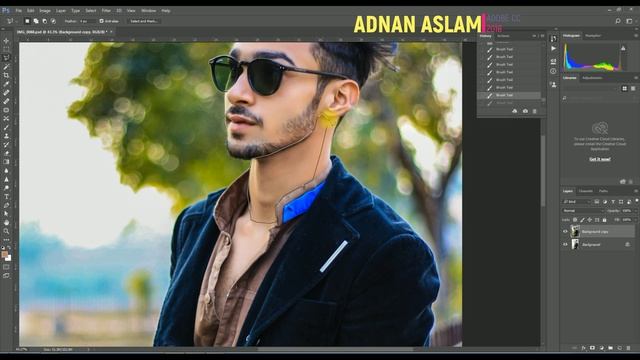Select the Move tool

(6, 41)
